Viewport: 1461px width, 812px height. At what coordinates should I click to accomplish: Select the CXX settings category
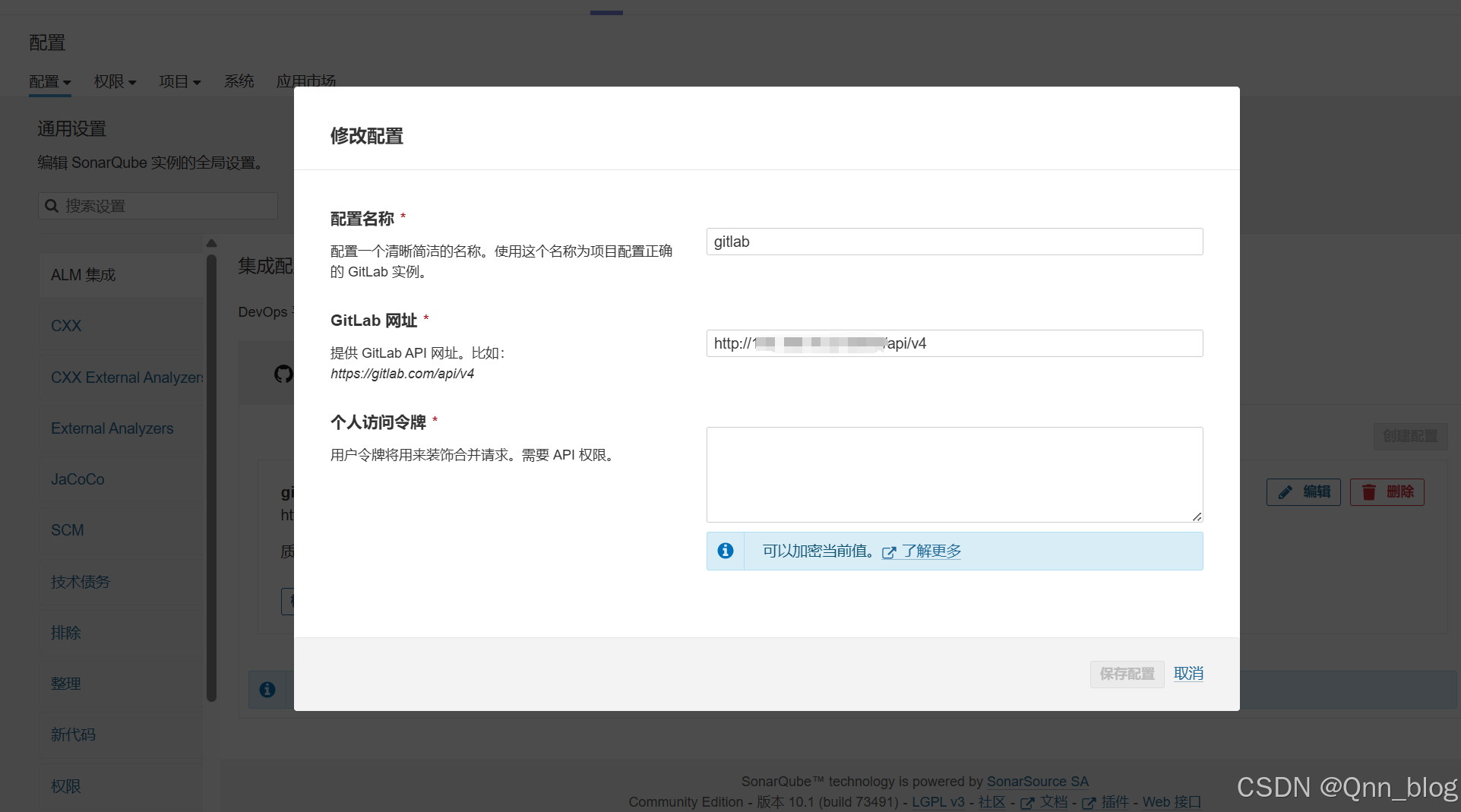pos(122,326)
